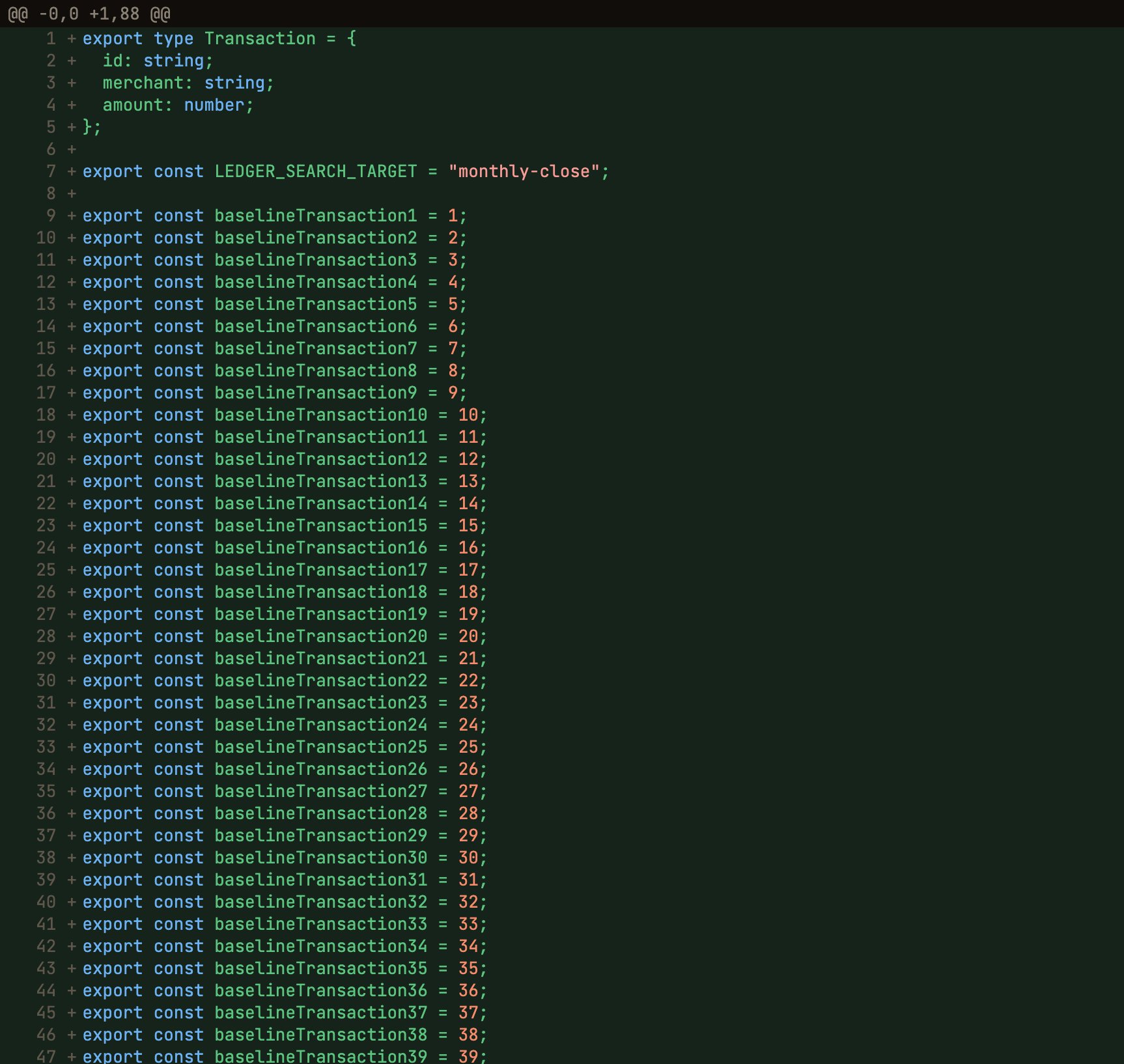Click the baselineTransaction32 identifier

(321, 902)
